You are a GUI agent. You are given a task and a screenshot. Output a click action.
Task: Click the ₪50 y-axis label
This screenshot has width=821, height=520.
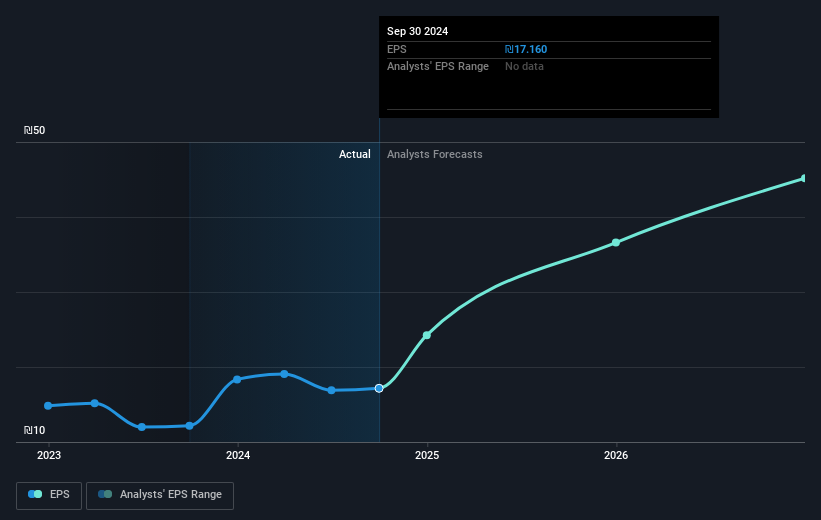point(35,130)
